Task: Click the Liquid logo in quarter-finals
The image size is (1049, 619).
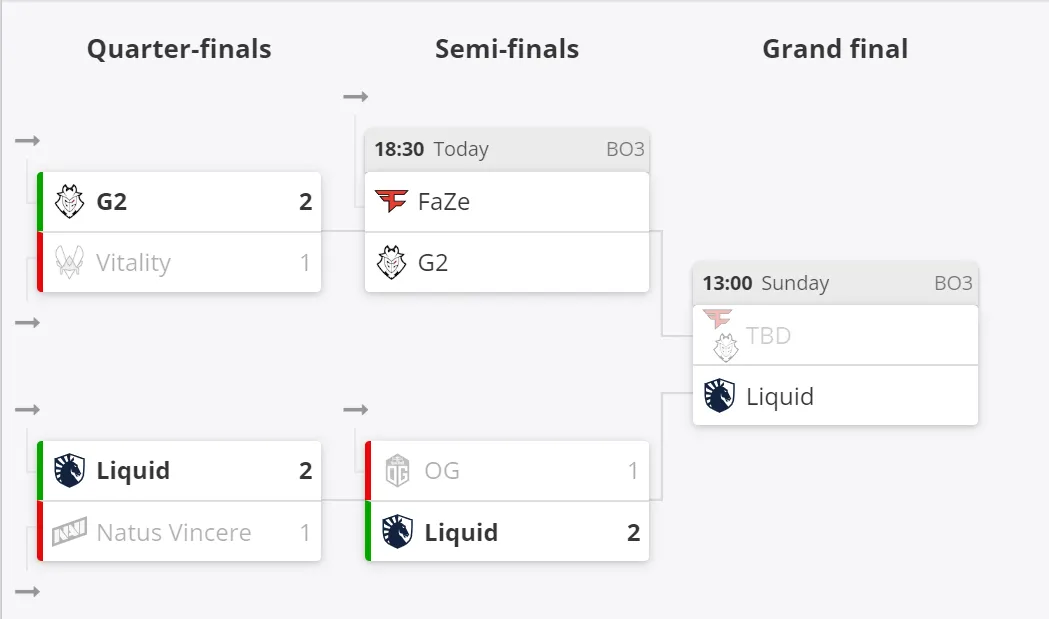Action: click(70, 470)
